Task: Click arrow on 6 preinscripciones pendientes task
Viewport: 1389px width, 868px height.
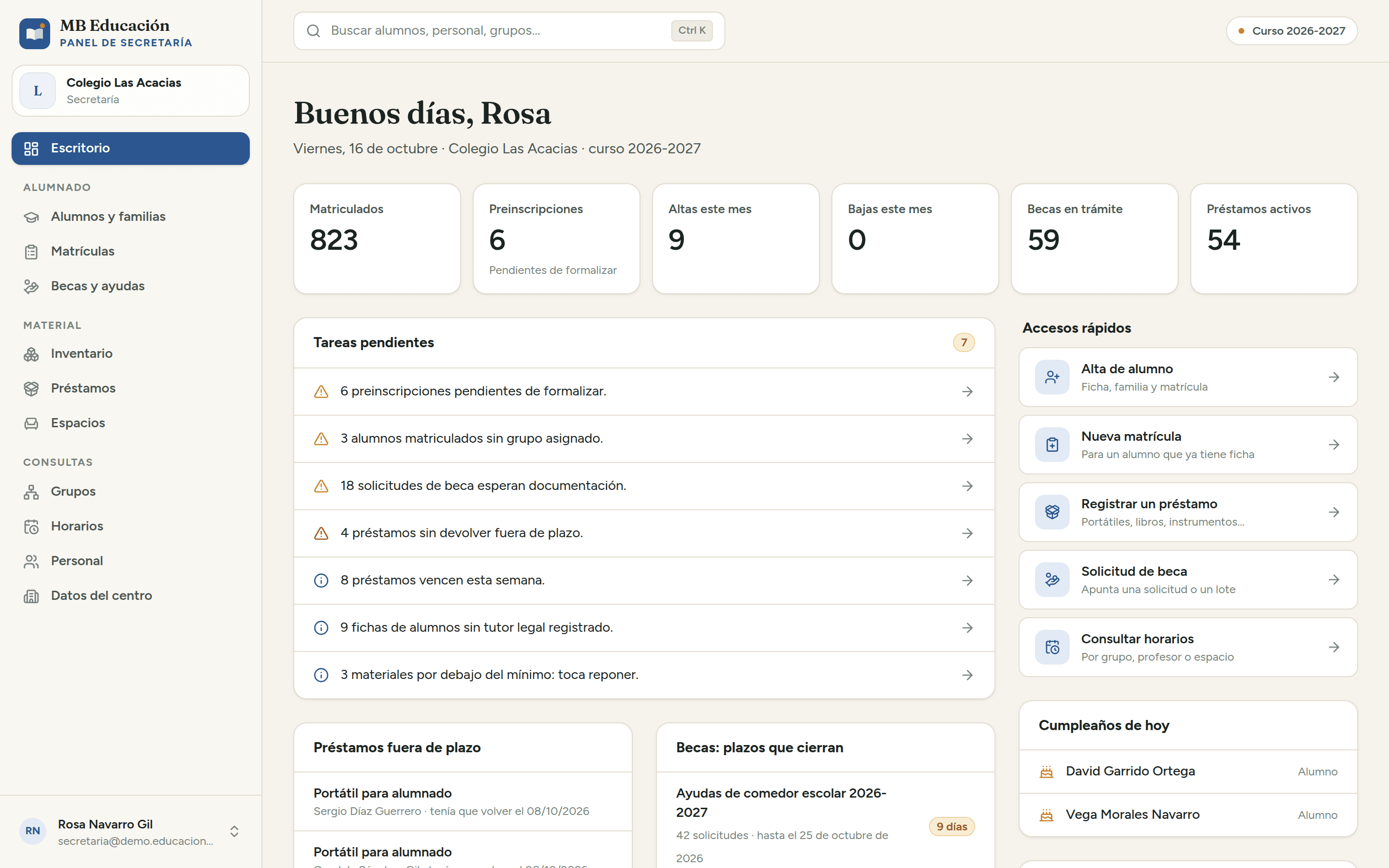Action: pos(967,392)
